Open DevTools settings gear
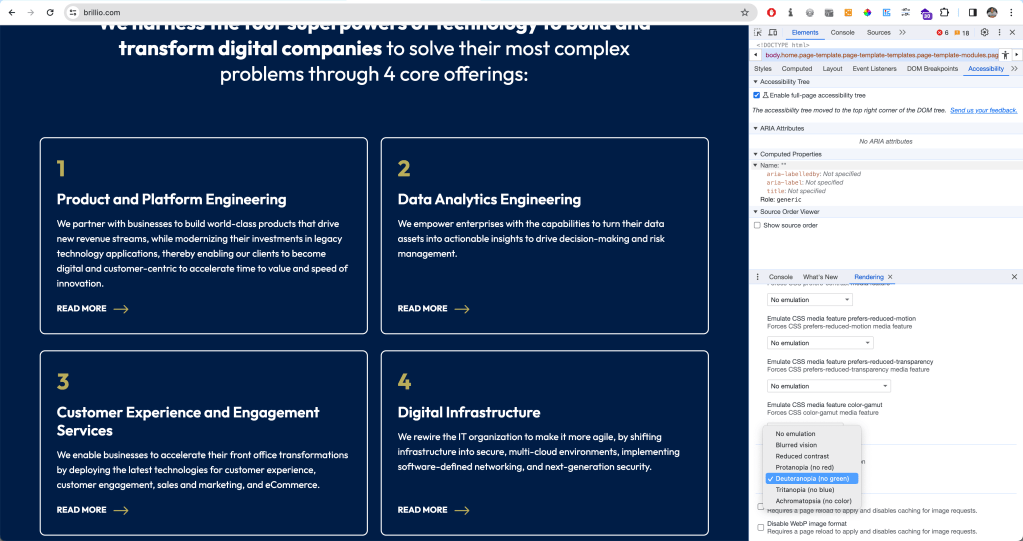The width and height of the screenshot is (1023, 541). 984,33
